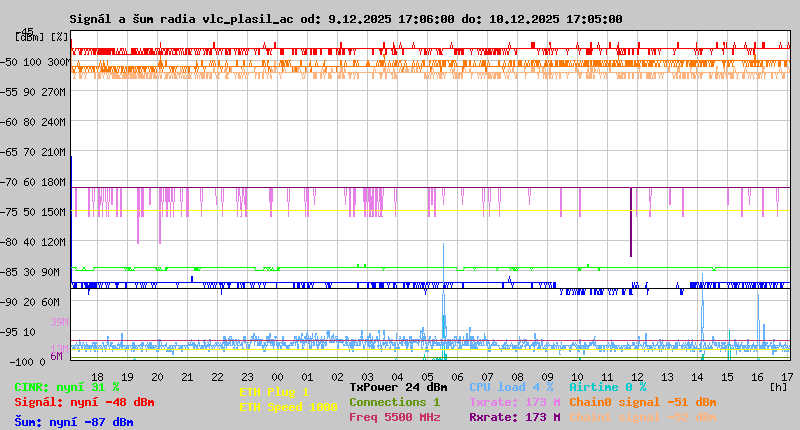
Task: Click the '15' hour tick on time axis
Action: coord(728,377)
